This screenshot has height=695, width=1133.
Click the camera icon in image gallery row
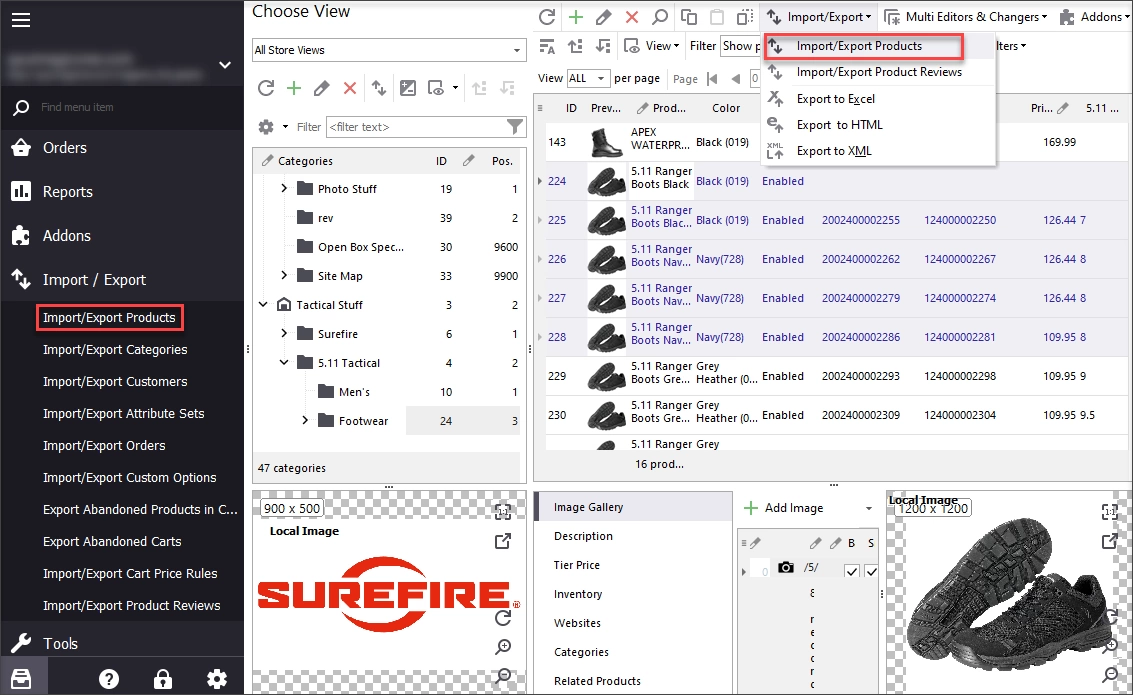(x=785, y=568)
